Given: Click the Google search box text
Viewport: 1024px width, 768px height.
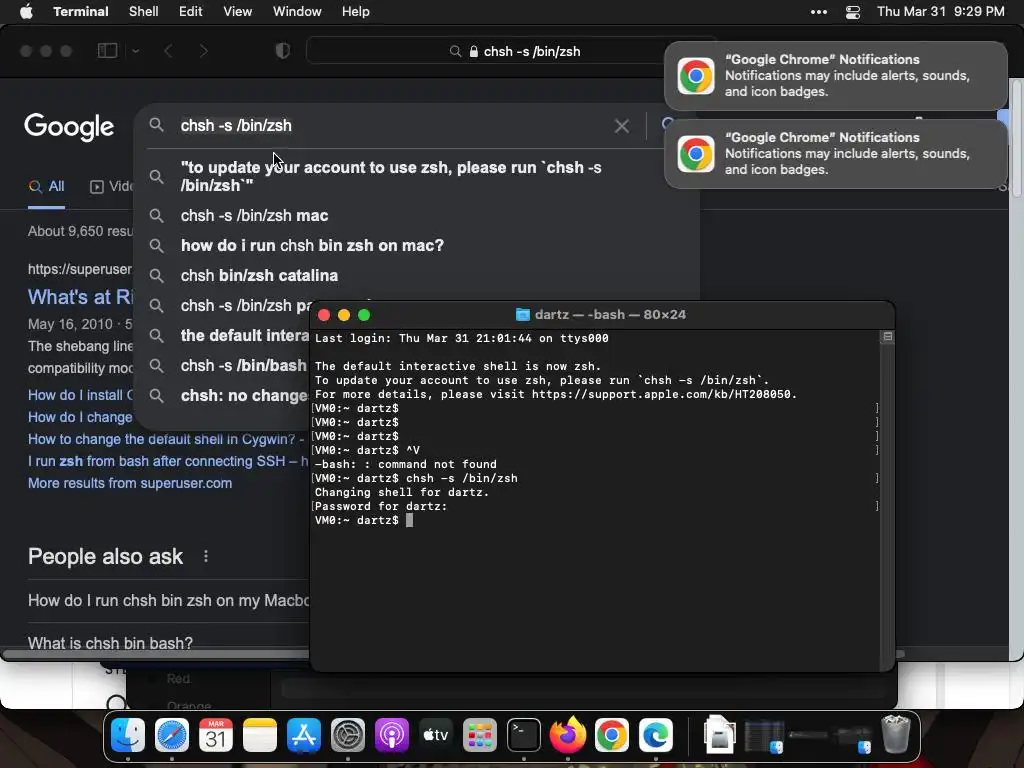Looking at the screenshot, I should pyautogui.click(x=236, y=125).
